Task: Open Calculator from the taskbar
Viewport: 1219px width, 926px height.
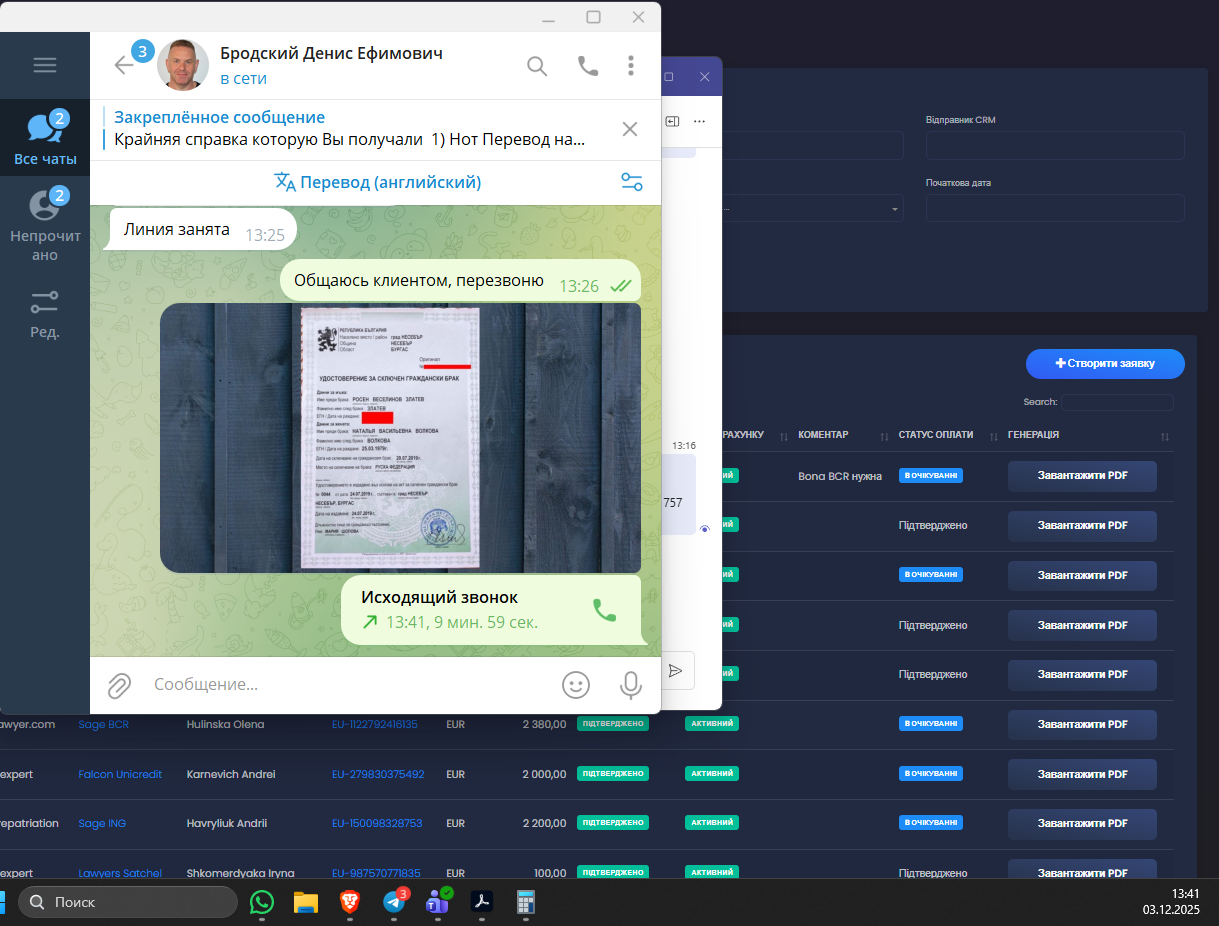Action: [x=526, y=902]
